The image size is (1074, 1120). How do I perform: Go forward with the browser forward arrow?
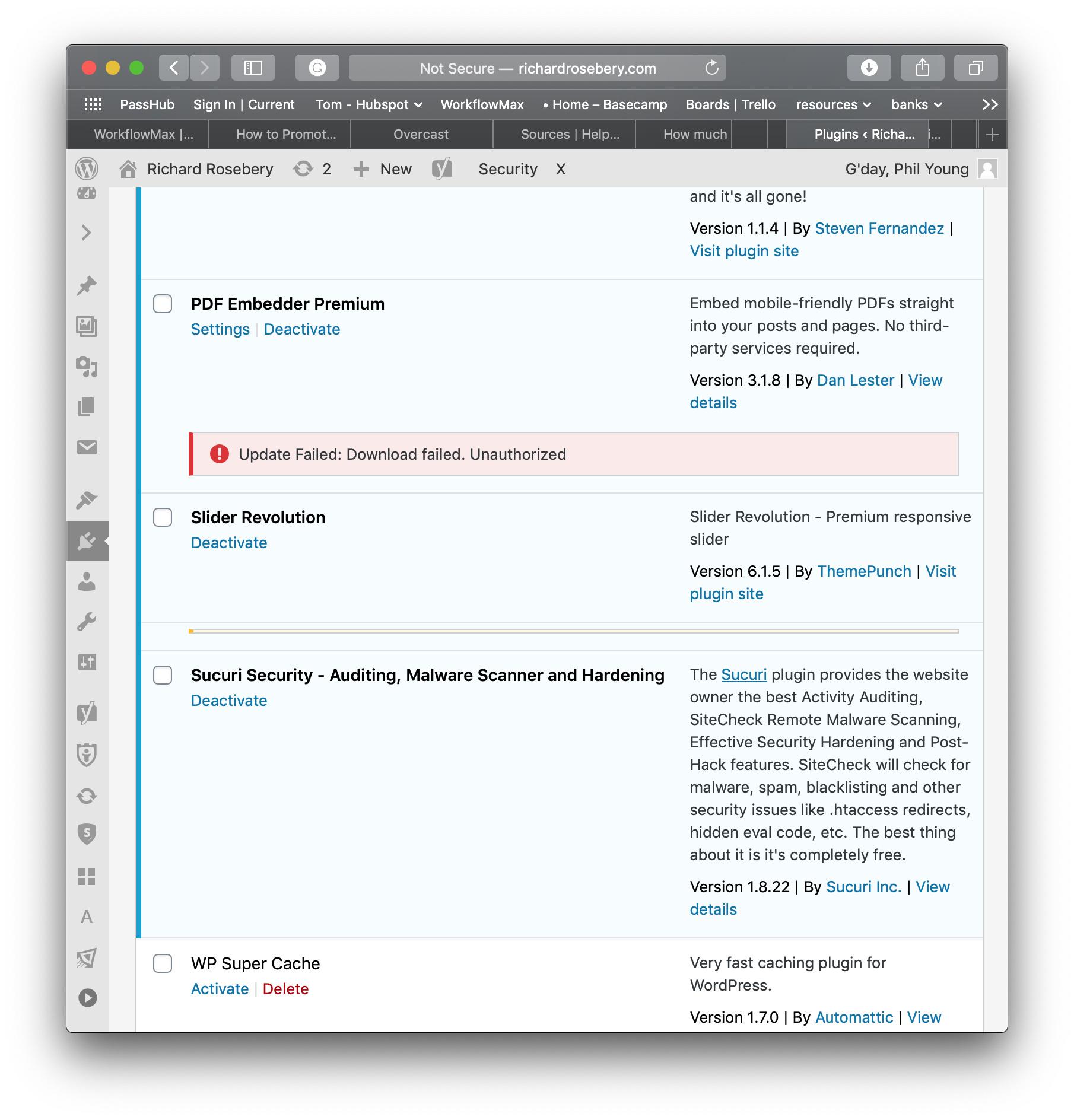point(205,68)
